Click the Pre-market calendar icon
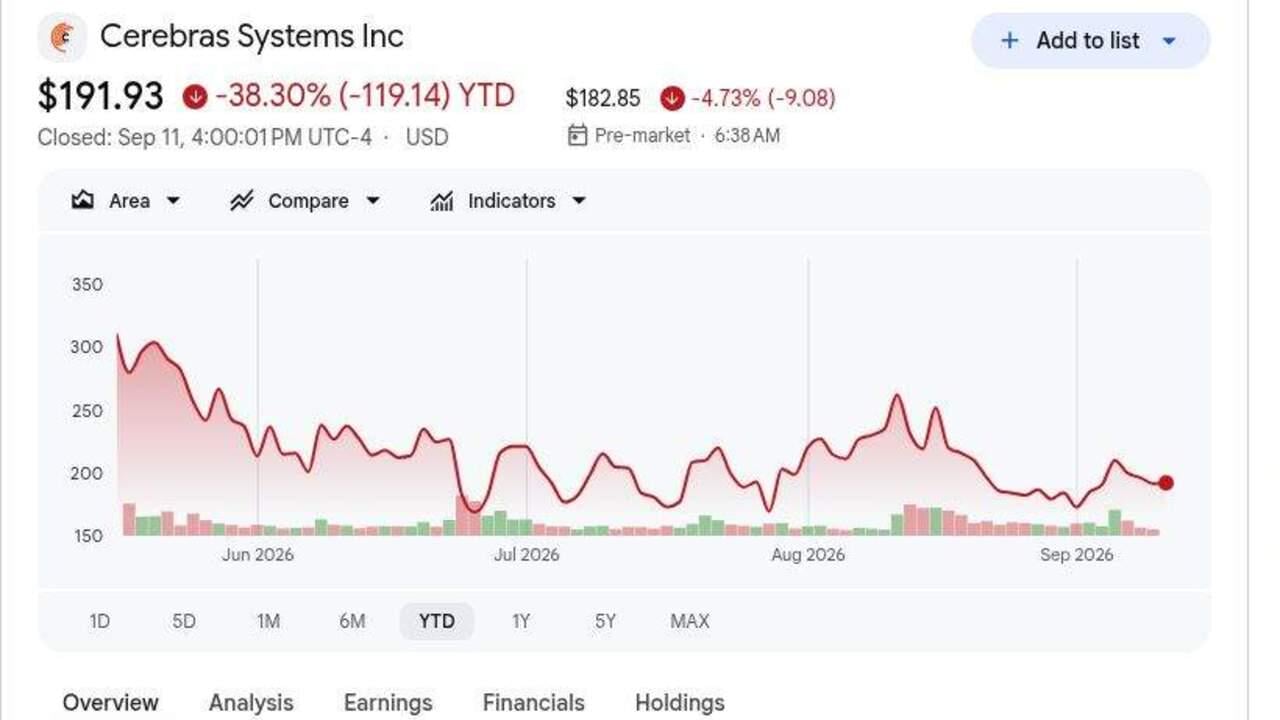The height and width of the screenshot is (720, 1280). (x=577, y=135)
